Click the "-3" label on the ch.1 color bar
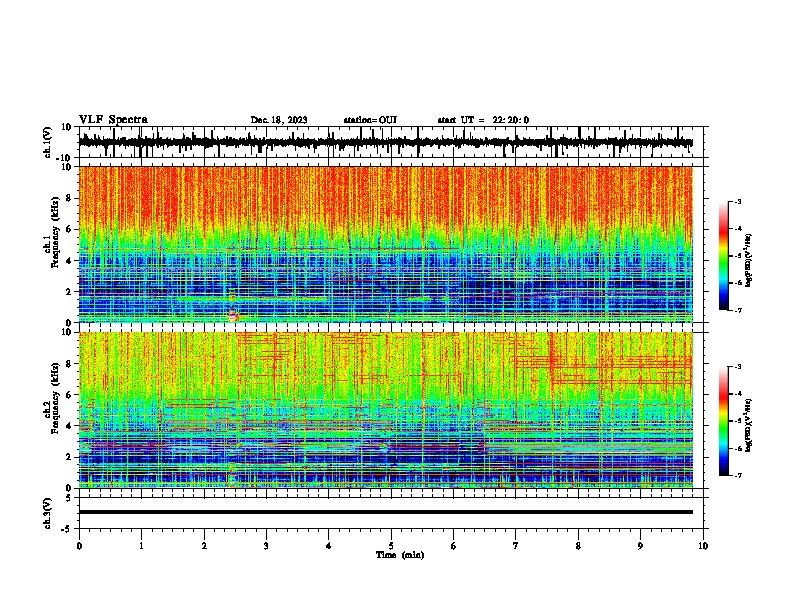Viewport: 792px width, 612px height. [738, 201]
